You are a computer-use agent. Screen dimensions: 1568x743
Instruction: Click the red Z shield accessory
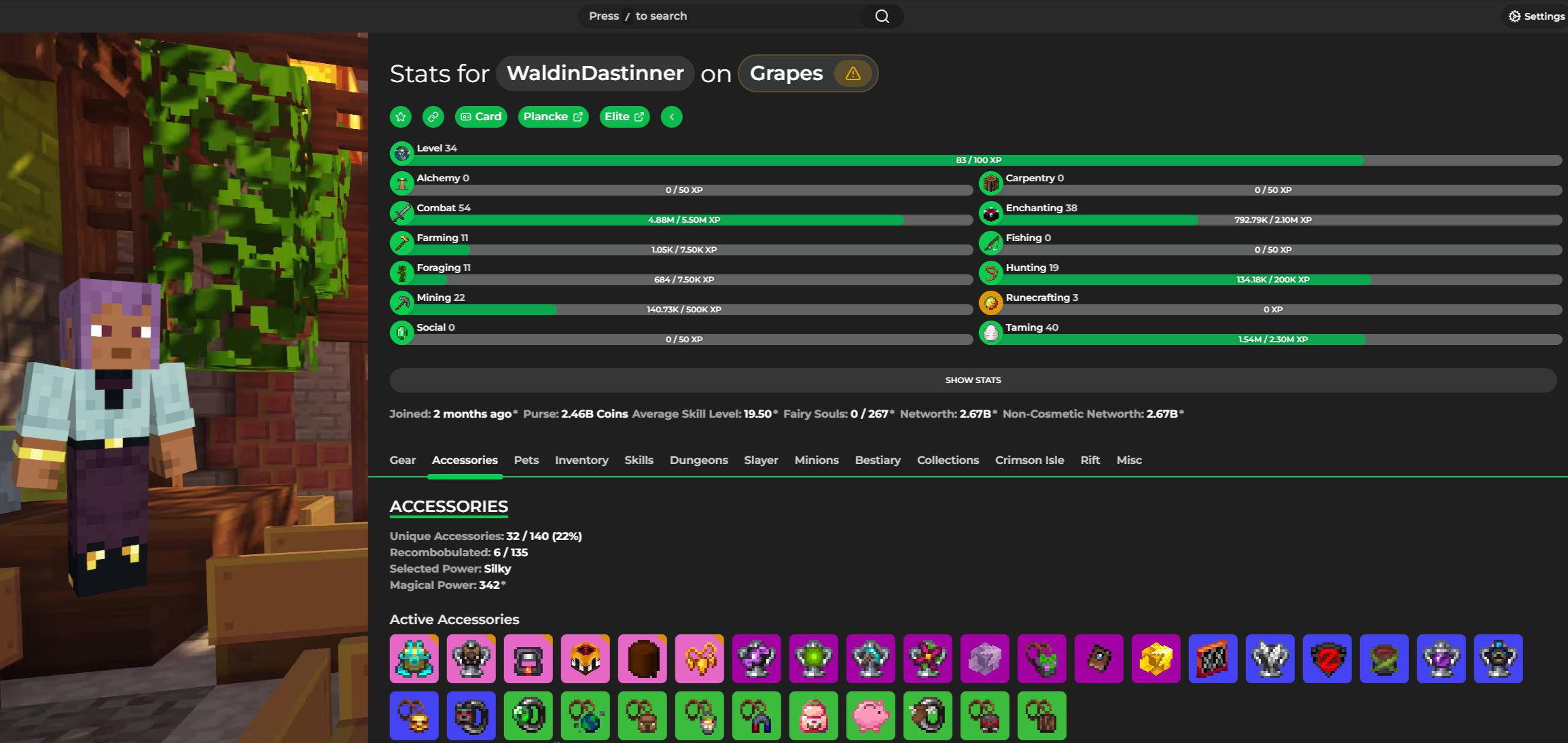click(1327, 659)
